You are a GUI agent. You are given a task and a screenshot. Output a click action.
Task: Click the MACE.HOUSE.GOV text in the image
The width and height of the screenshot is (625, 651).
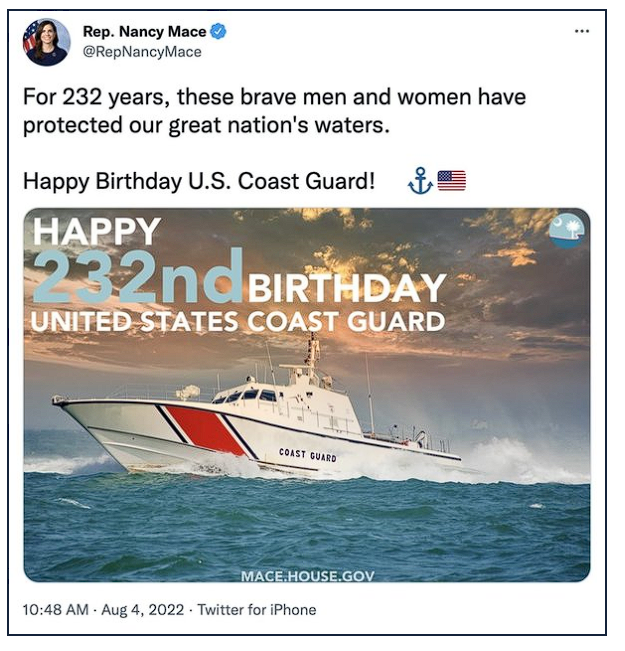coord(306,576)
